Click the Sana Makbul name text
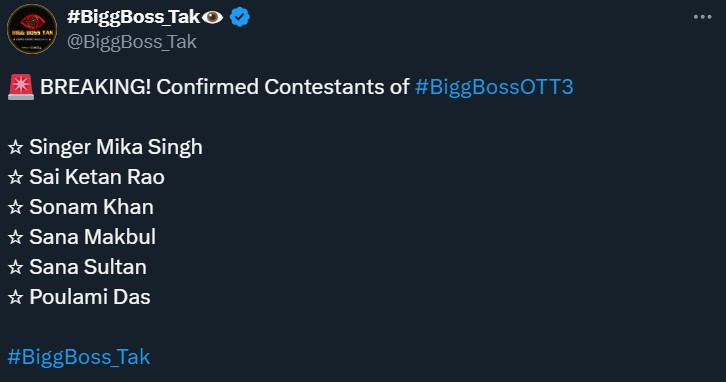Viewport: 726px width, 382px height. [93, 237]
